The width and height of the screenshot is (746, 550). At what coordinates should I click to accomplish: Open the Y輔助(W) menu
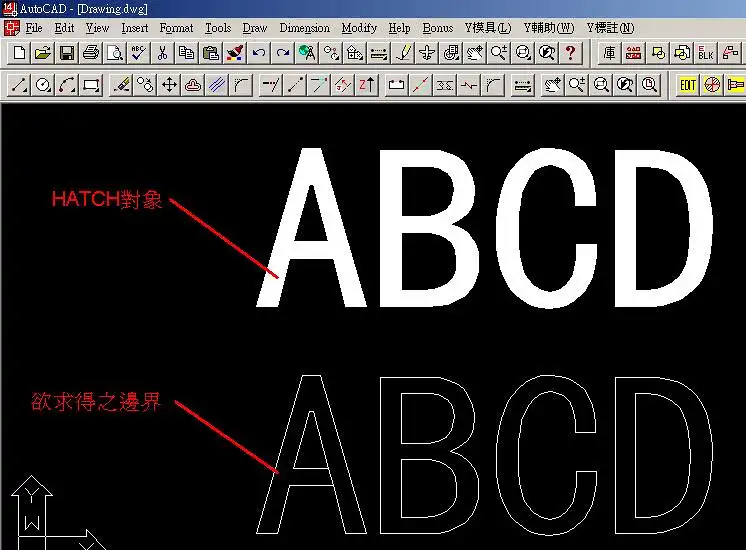tap(549, 28)
